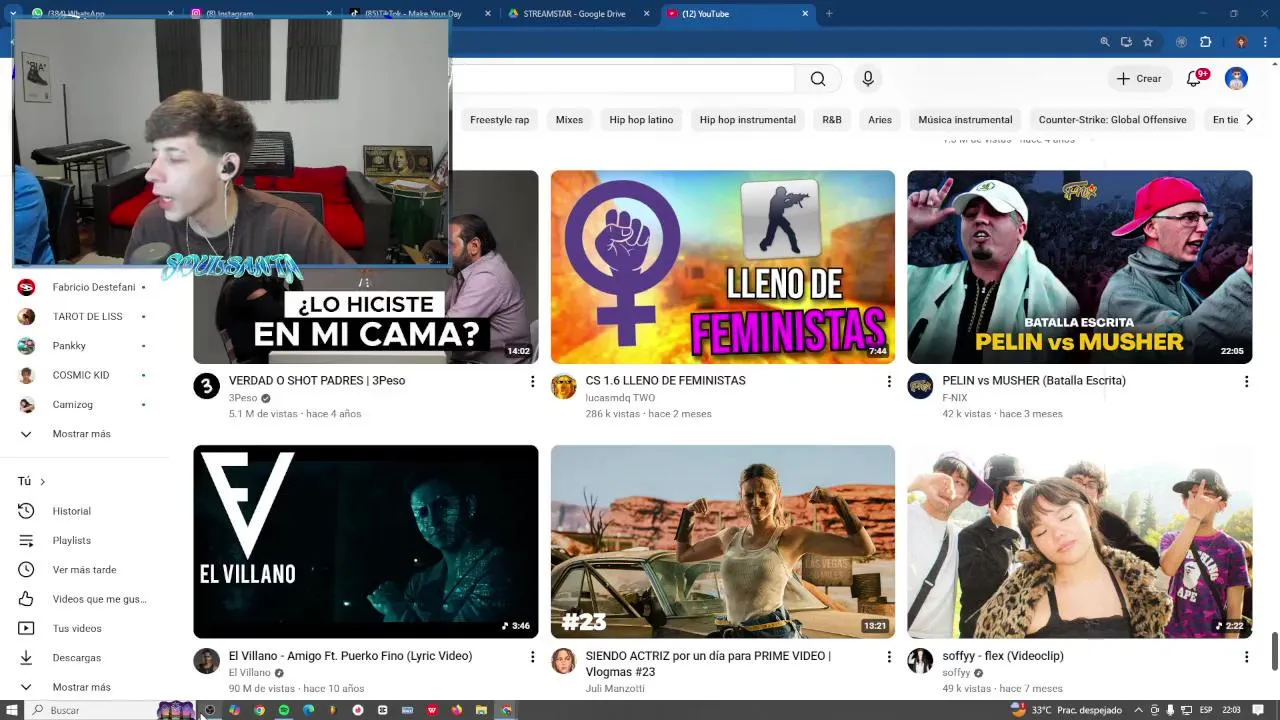Screen dimensions: 1280x720
Task: Open the lucasmdq TWO channel avatar
Action: click(x=563, y=386)
